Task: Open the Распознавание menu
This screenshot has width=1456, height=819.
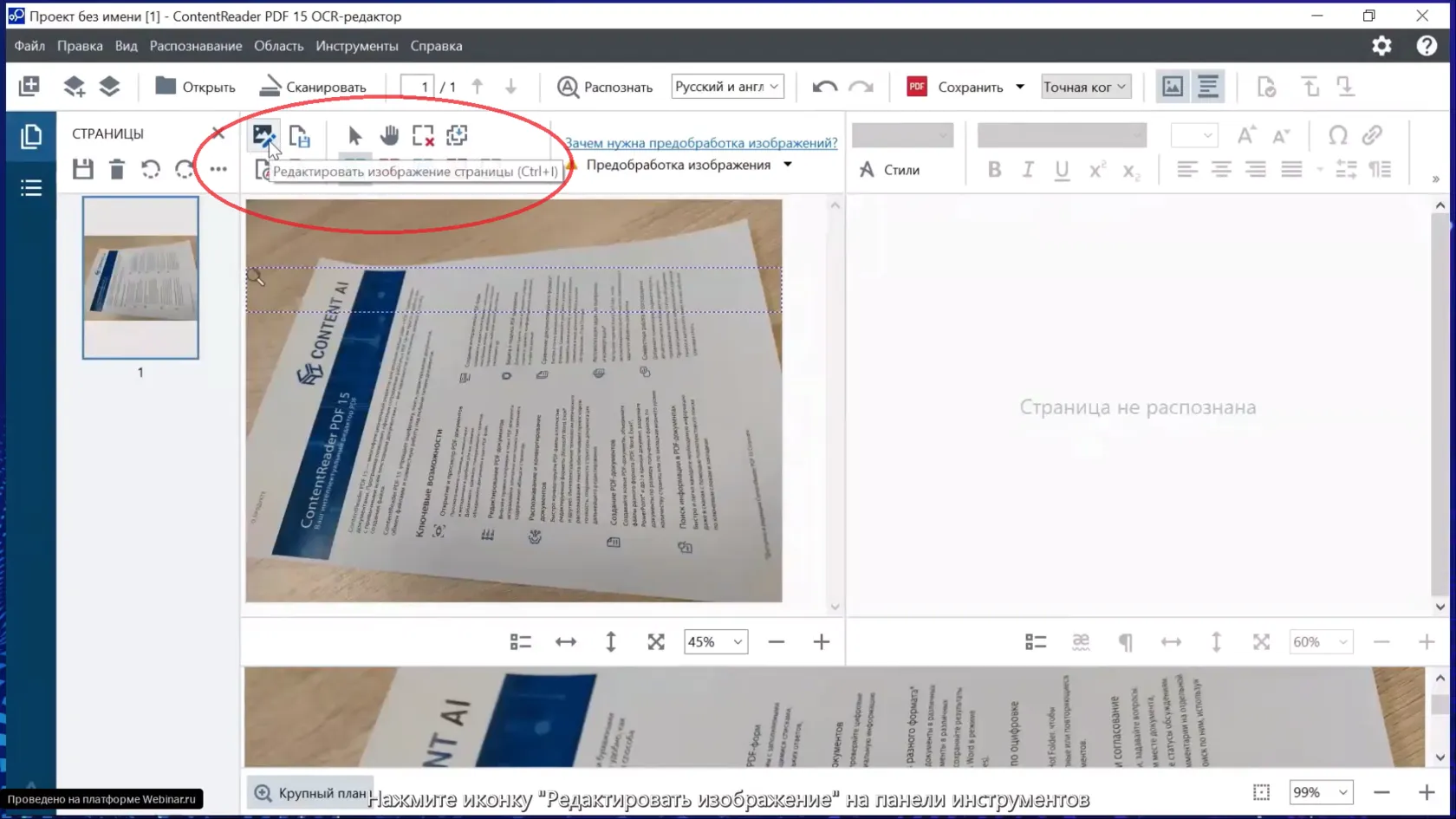Action: [196, 46]
